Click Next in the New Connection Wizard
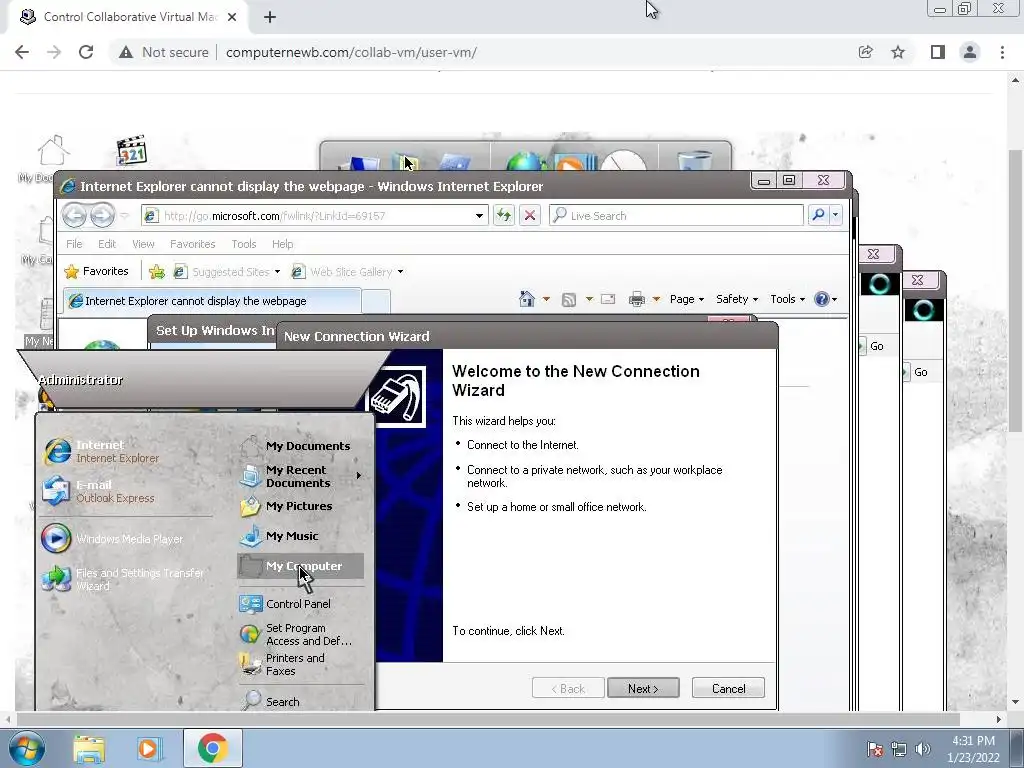Viewport: 1024px width, 768px height. coord(643,688)
